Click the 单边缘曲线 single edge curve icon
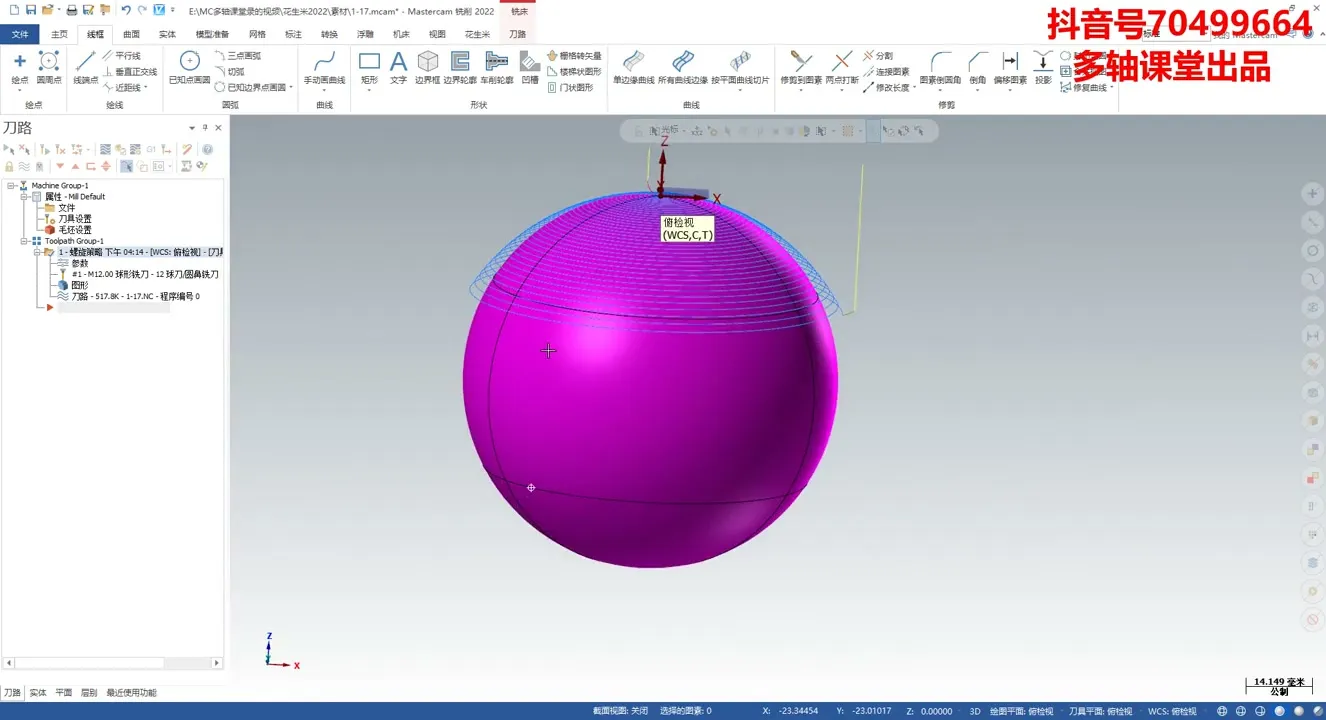Screen dimensions: 1326x720 633,66
